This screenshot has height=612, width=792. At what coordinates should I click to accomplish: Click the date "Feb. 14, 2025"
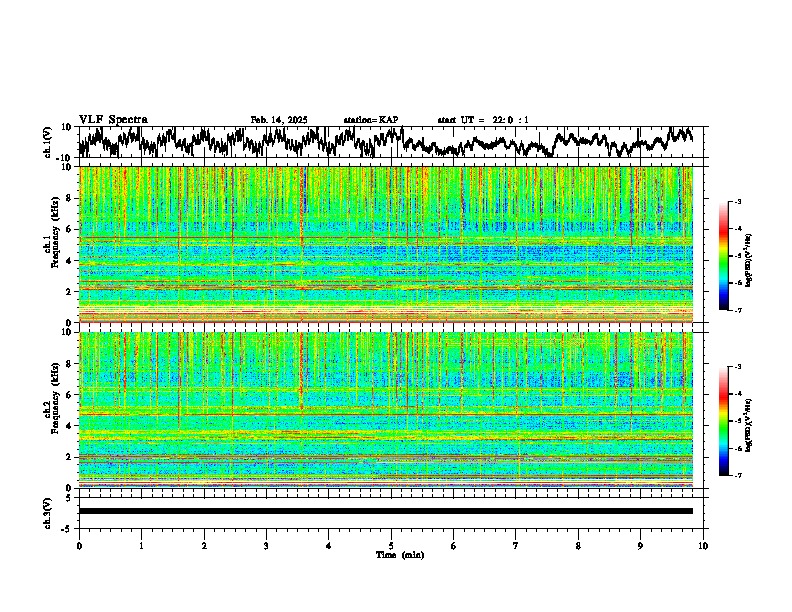[x=279, y=120]
